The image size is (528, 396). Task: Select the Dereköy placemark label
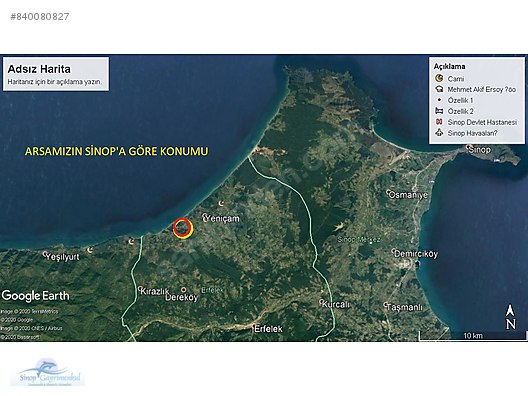[182, 297]
